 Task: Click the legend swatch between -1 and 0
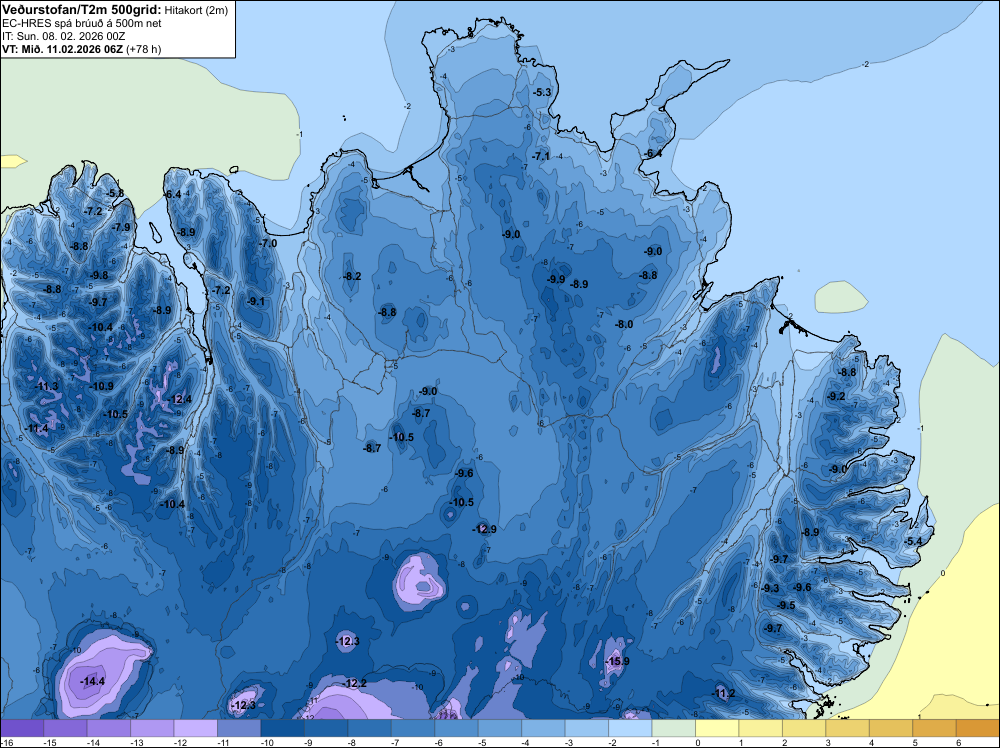[x=673, y=728]
